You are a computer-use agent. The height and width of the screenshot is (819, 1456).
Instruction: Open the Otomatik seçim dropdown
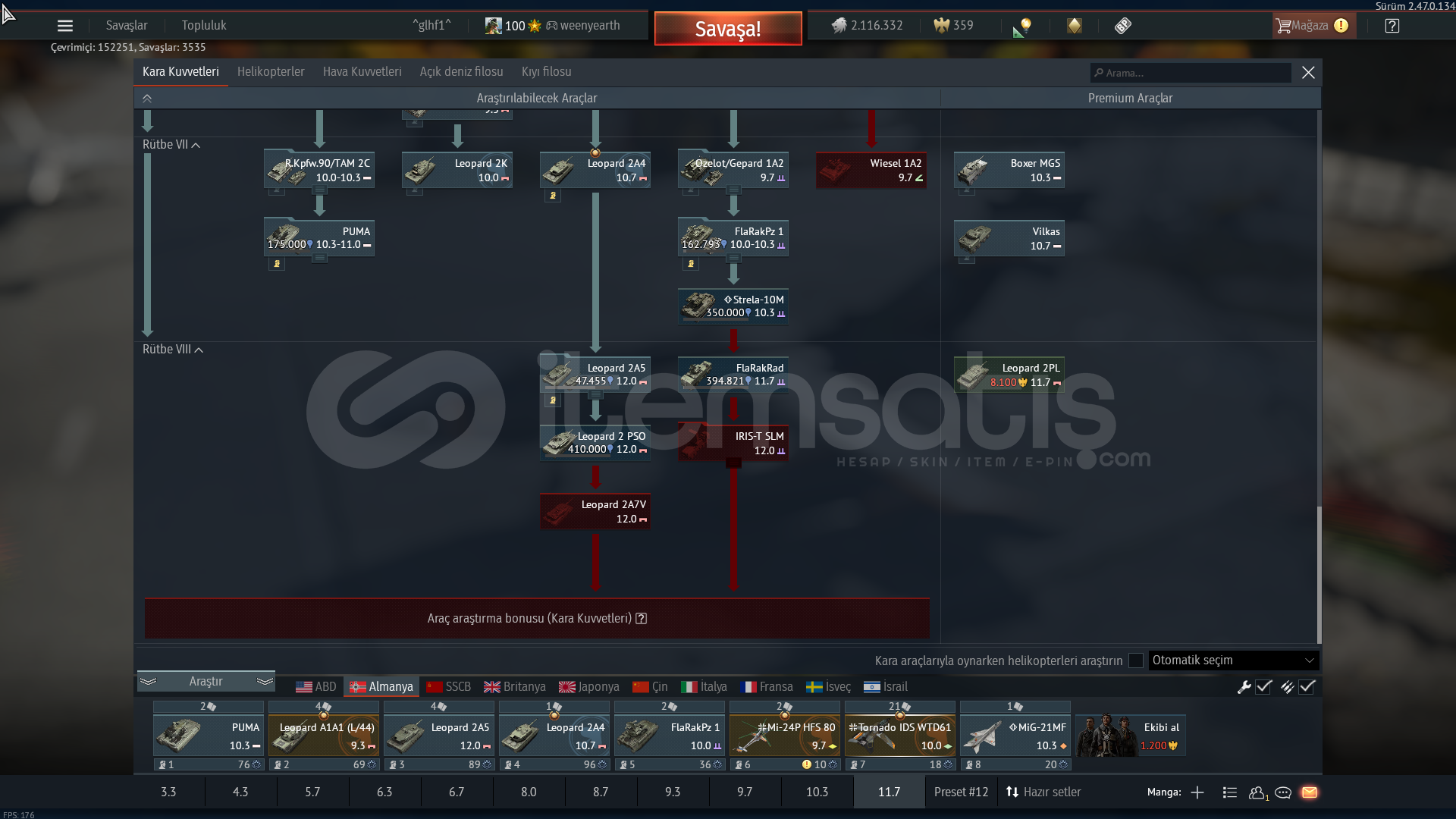[1234, 661]
